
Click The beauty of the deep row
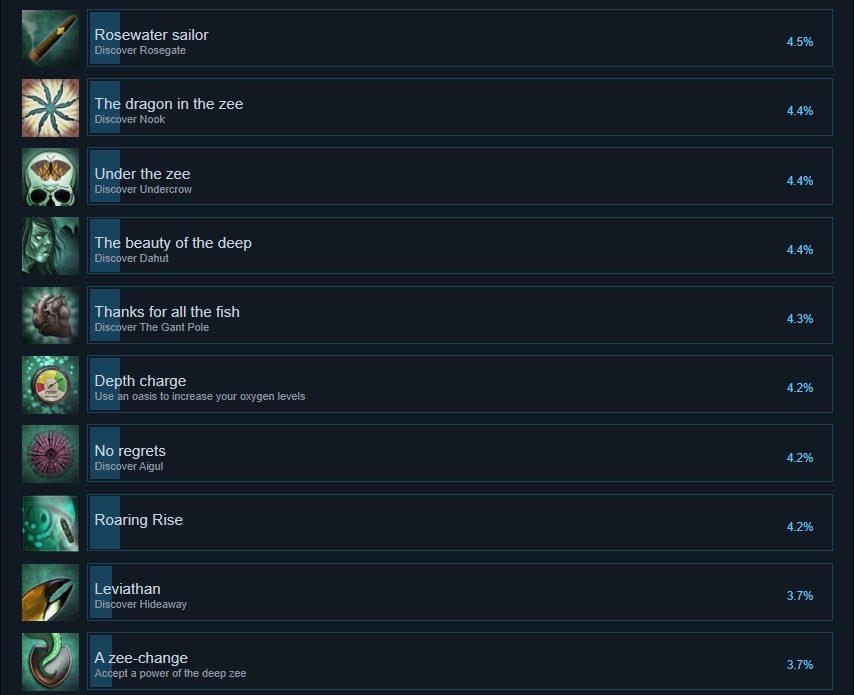click(460, 246)
